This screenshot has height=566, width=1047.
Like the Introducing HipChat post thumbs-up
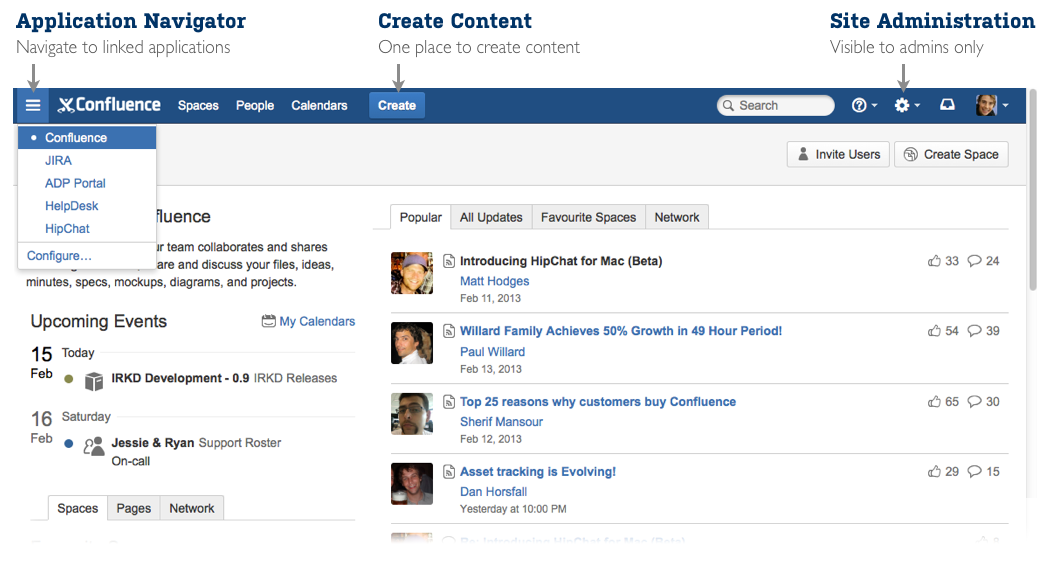[x=934, y=261]
